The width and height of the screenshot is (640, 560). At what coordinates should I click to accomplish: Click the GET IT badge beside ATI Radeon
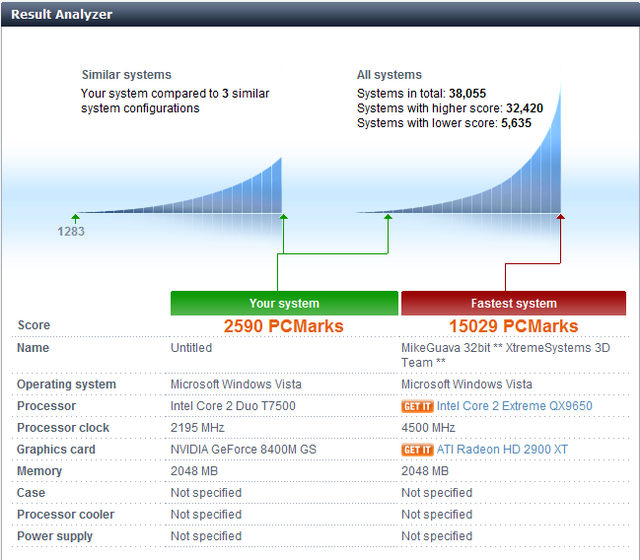pyautogui.click(x=417, y=450)
